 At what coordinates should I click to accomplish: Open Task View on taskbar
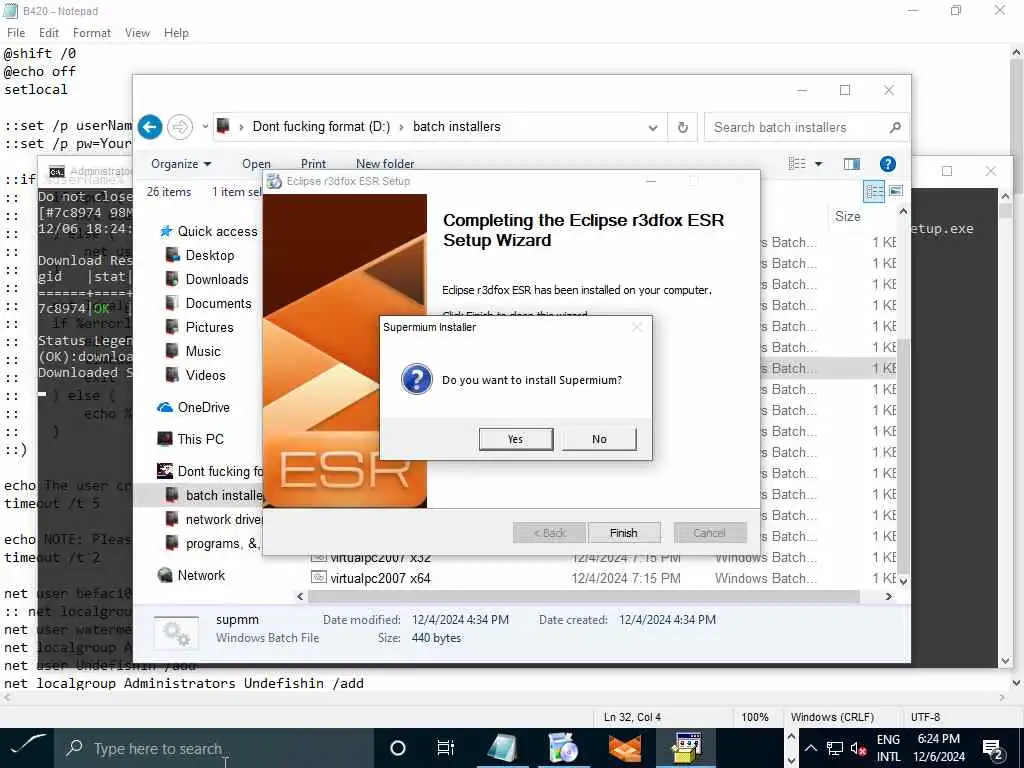coord(445,748)
